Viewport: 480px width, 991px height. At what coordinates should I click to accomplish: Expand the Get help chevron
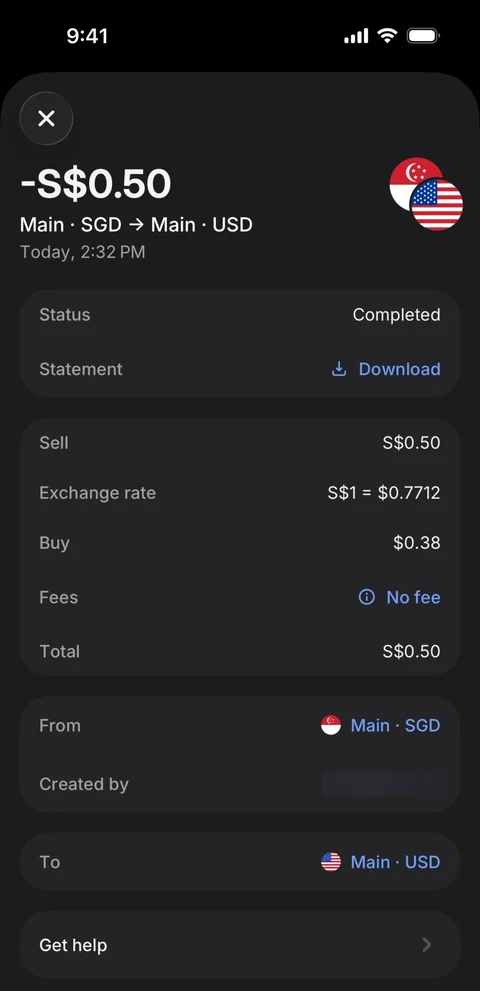[427, 945]
